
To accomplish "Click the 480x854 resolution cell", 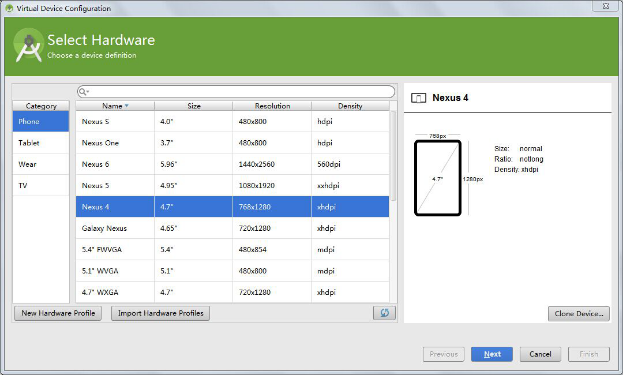I will [272, 249].
